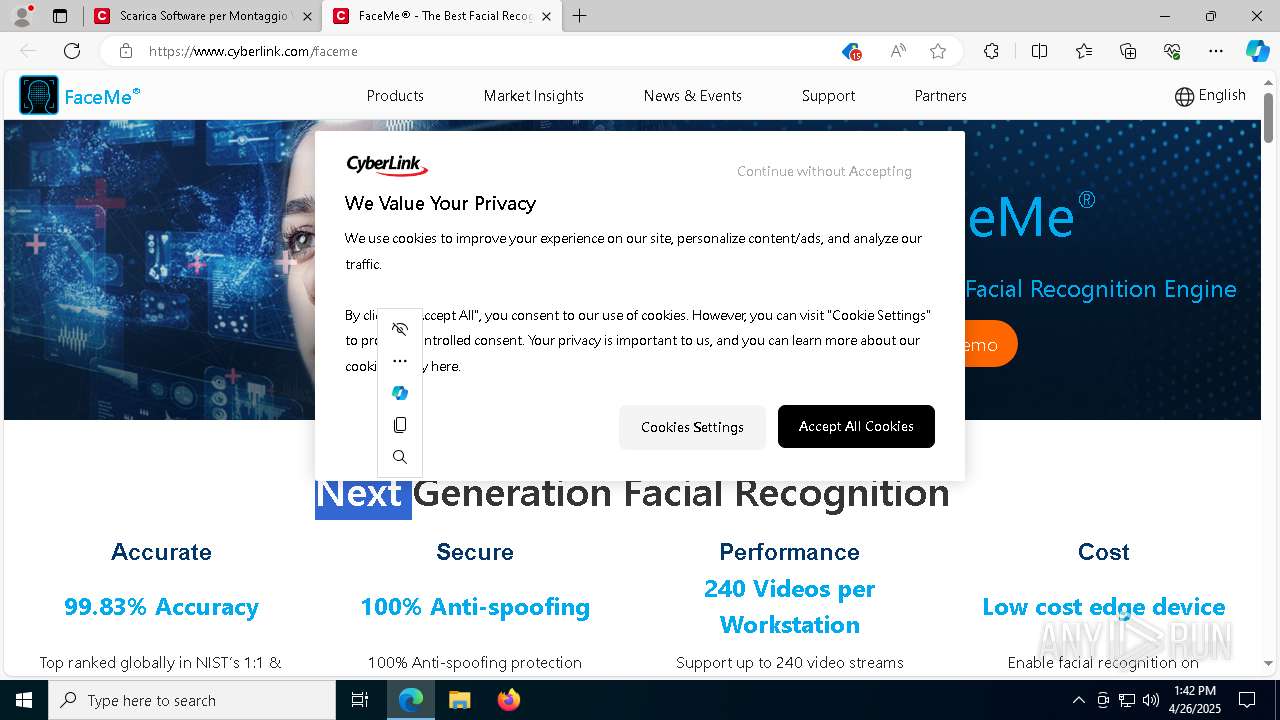Viewport: 1280px width, 720px height.
Task: Open the Favorites list icon
Action: (1084, 51)
